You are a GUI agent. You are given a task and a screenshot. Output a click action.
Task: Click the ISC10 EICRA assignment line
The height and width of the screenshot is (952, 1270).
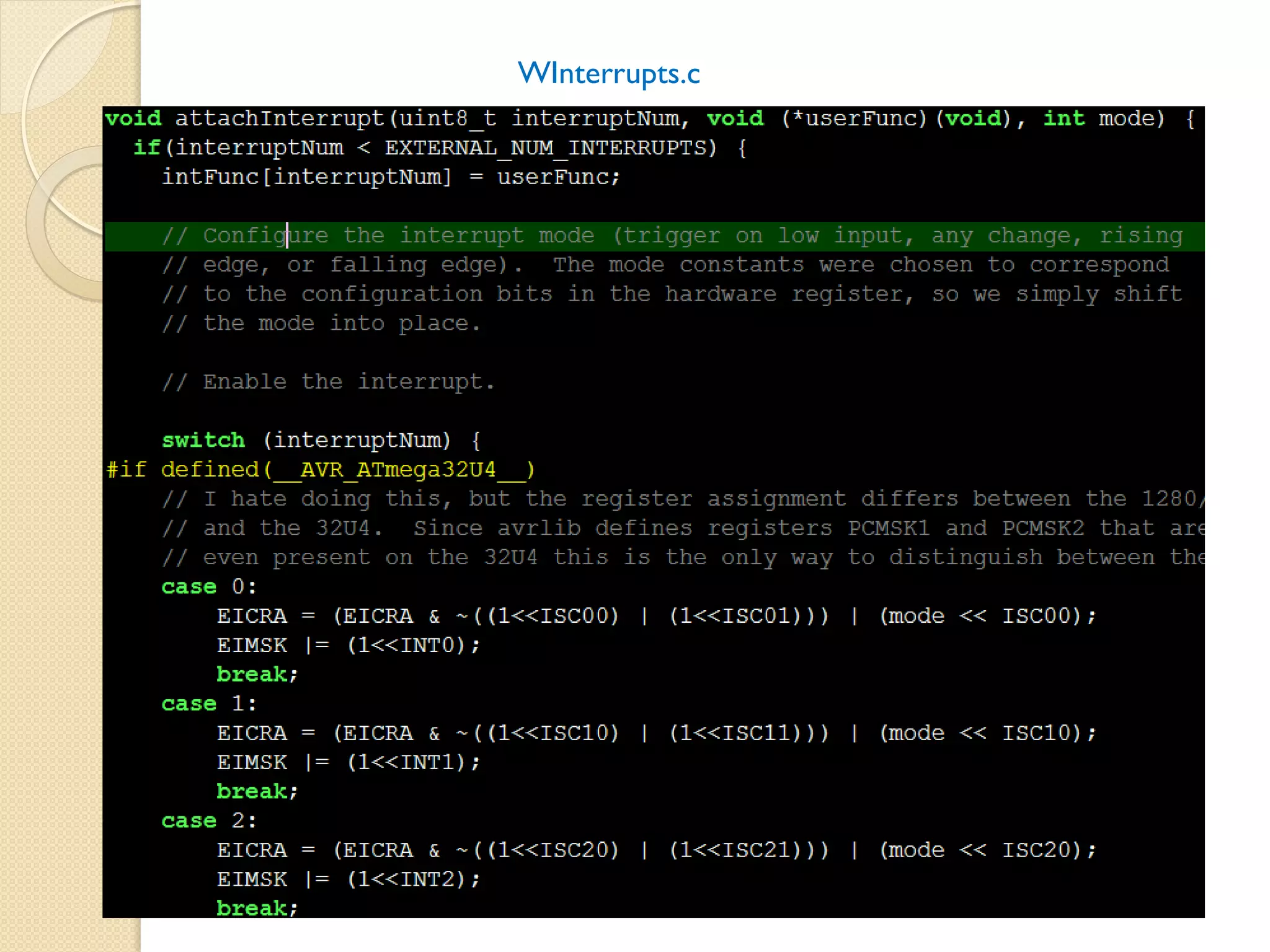click(656, 733)
